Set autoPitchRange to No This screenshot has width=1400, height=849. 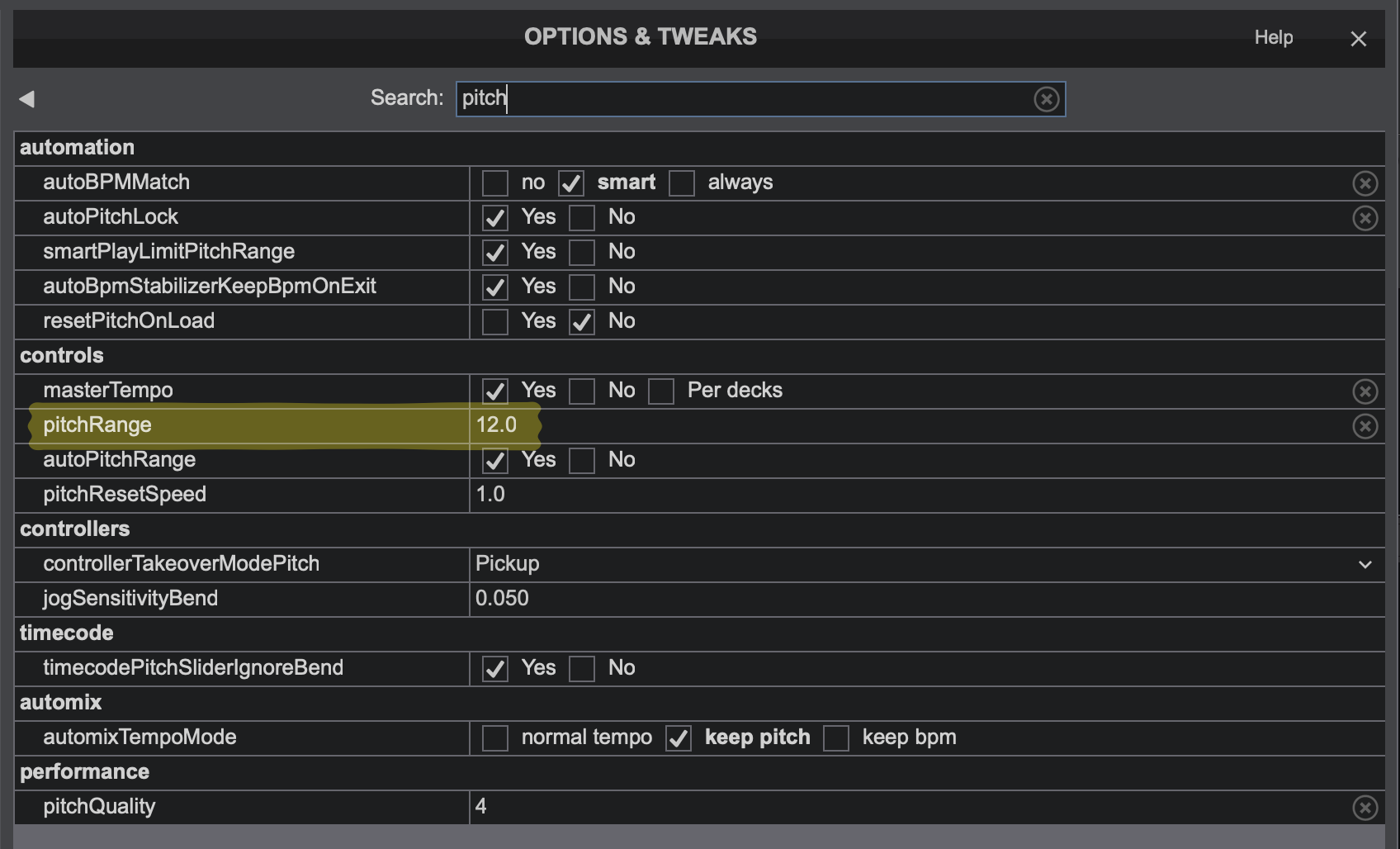[x=582, y=461]
